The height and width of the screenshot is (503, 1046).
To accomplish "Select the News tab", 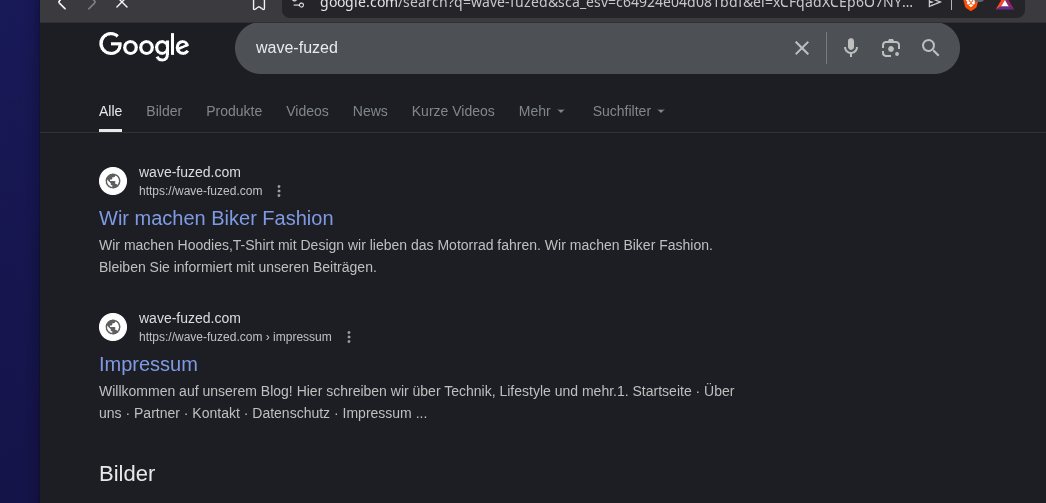I will pos(370,111).
